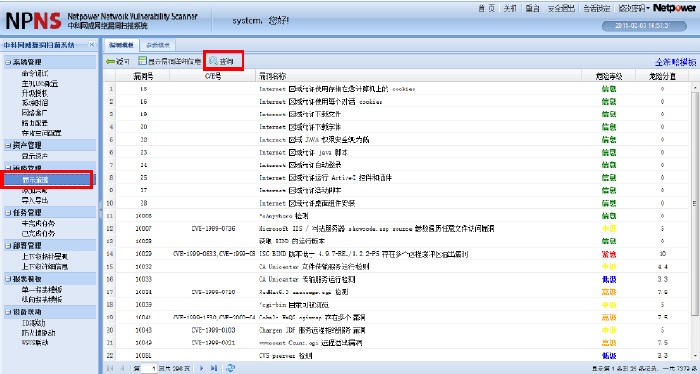This screenshot has height=374, width=700.
Task: Collapse the 任务管理 group
Action: (8, 212)
